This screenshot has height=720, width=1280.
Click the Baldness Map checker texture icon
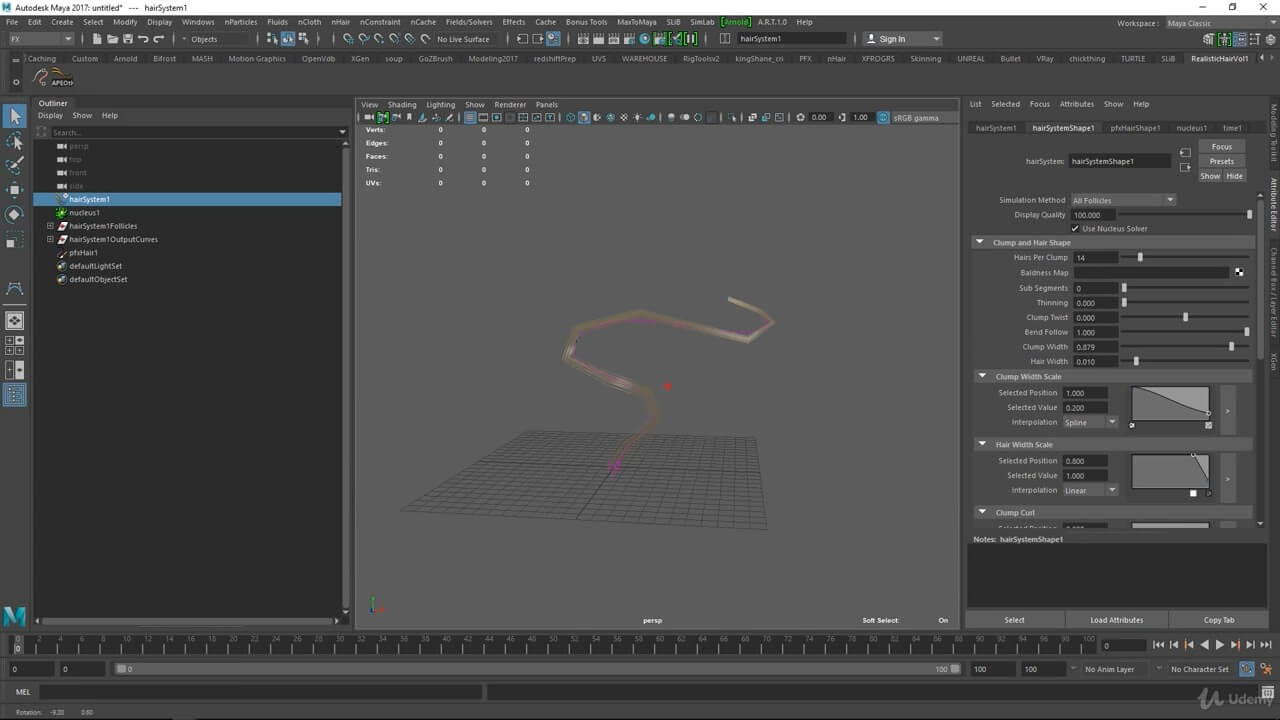point(1239,272)
